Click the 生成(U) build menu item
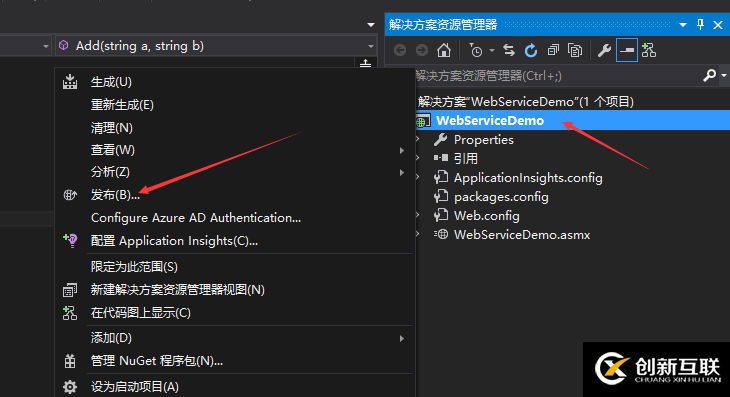 pos(111,82)
